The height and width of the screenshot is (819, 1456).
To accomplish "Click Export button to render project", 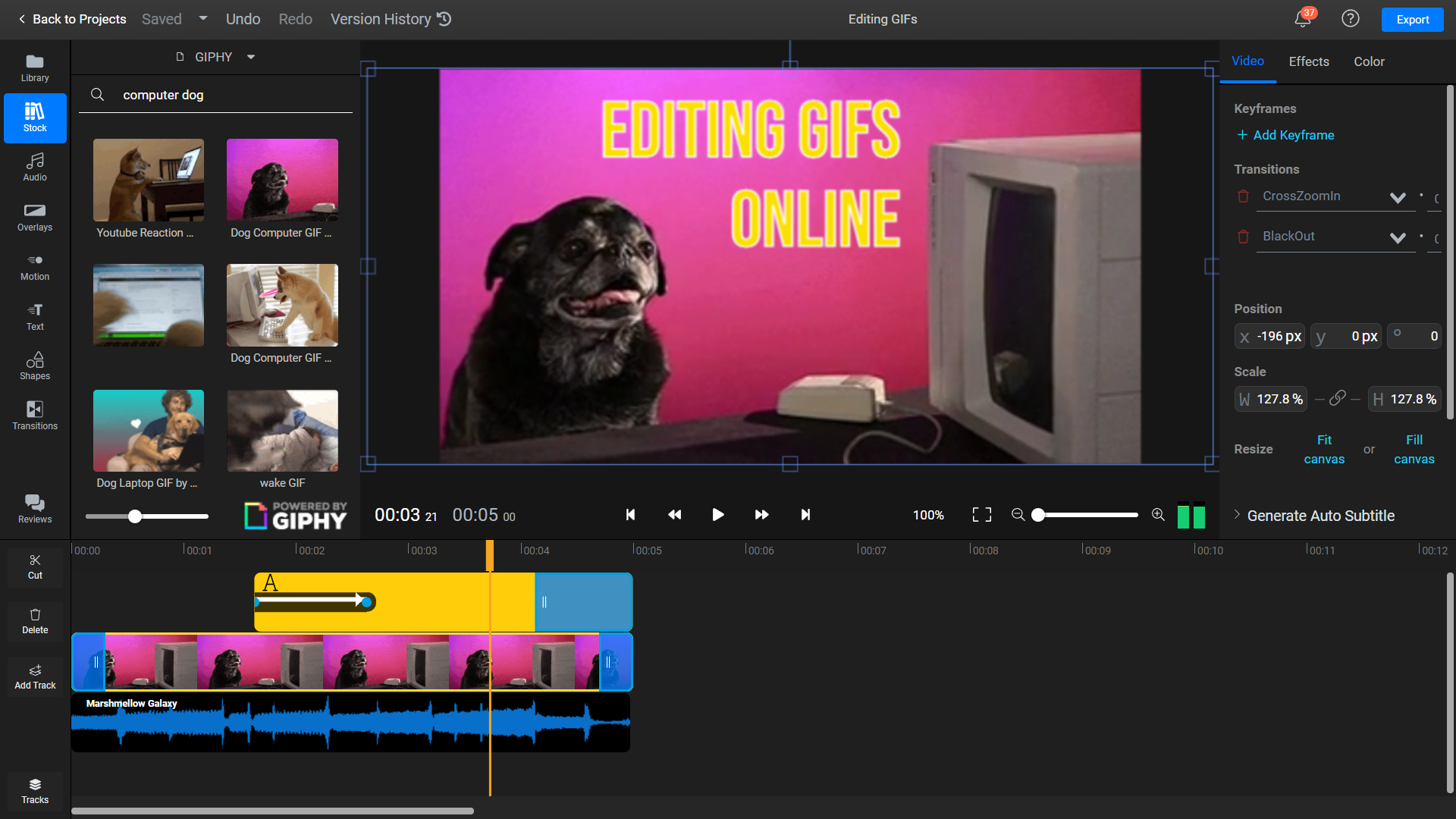I will [1413, 19].
